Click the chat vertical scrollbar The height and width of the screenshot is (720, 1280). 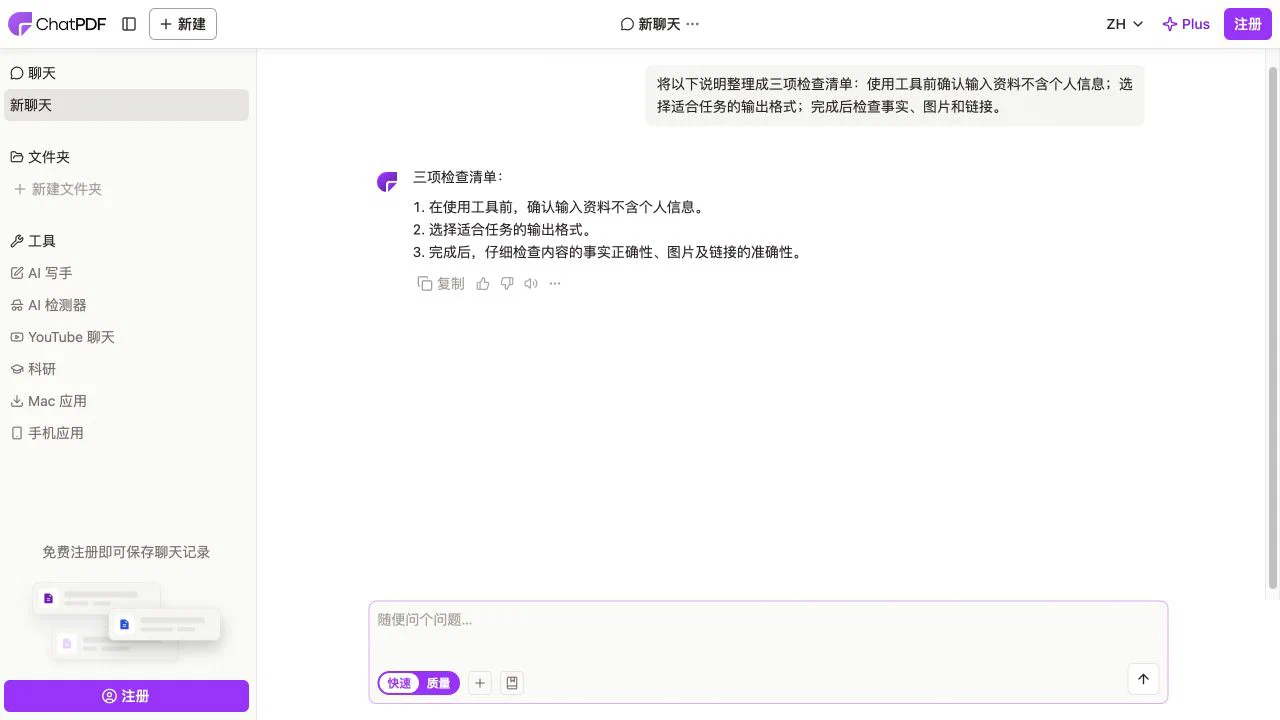pyautogui.click(x=1273, y=328)
